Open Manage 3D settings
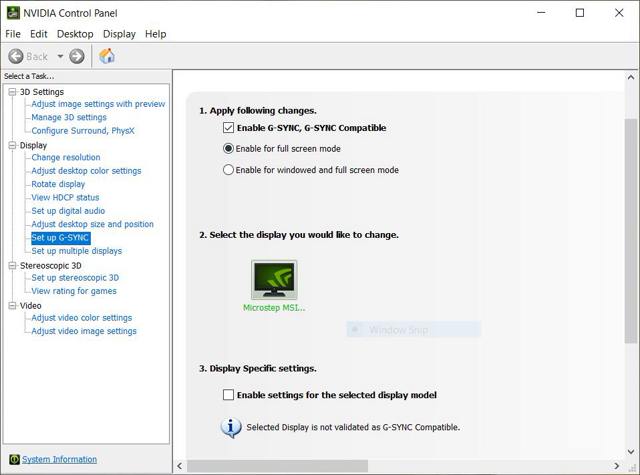This screenshot has height=475, width=640. coord(69,118)
